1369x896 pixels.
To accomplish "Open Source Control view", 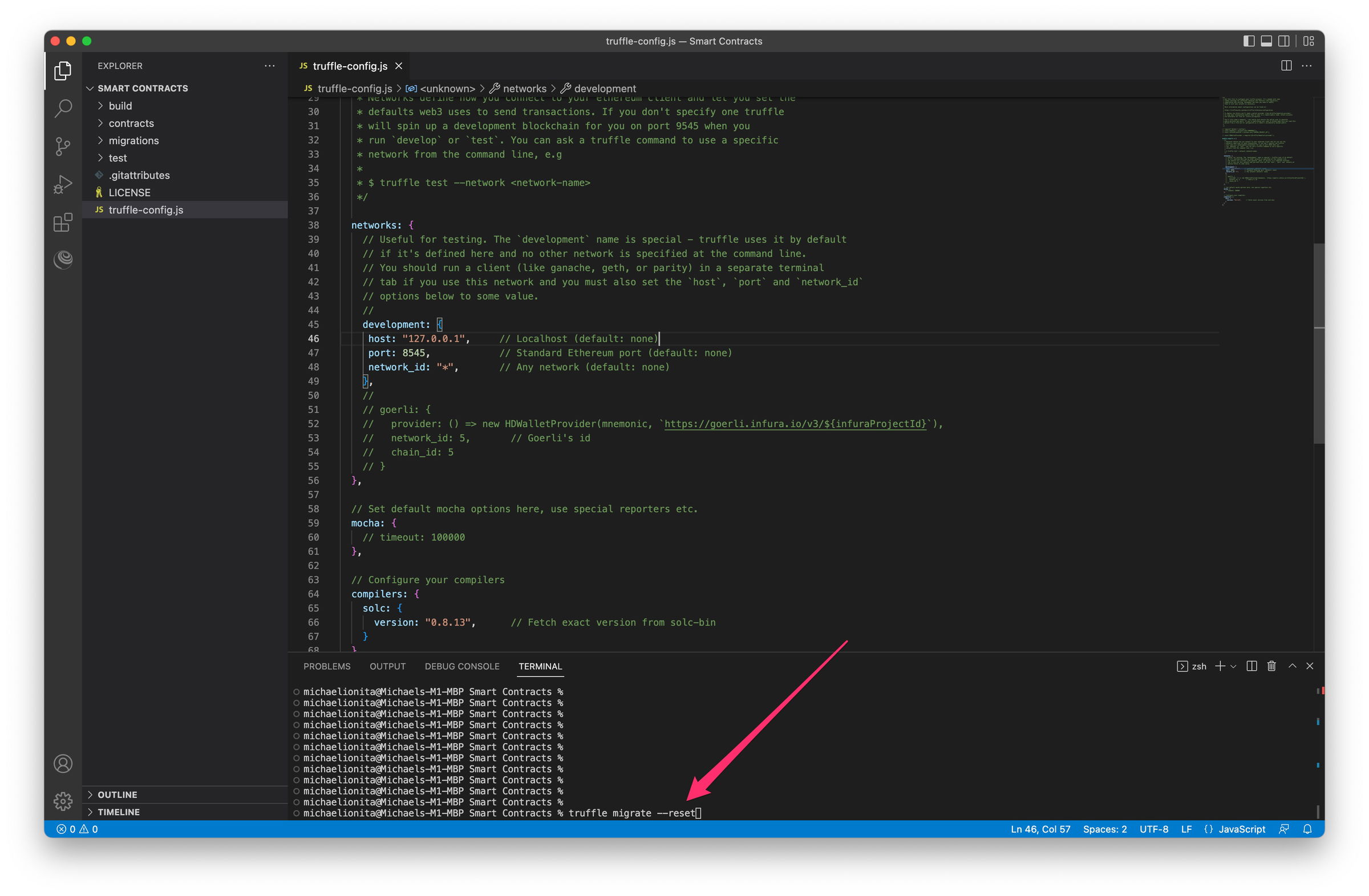I will 63,146.
